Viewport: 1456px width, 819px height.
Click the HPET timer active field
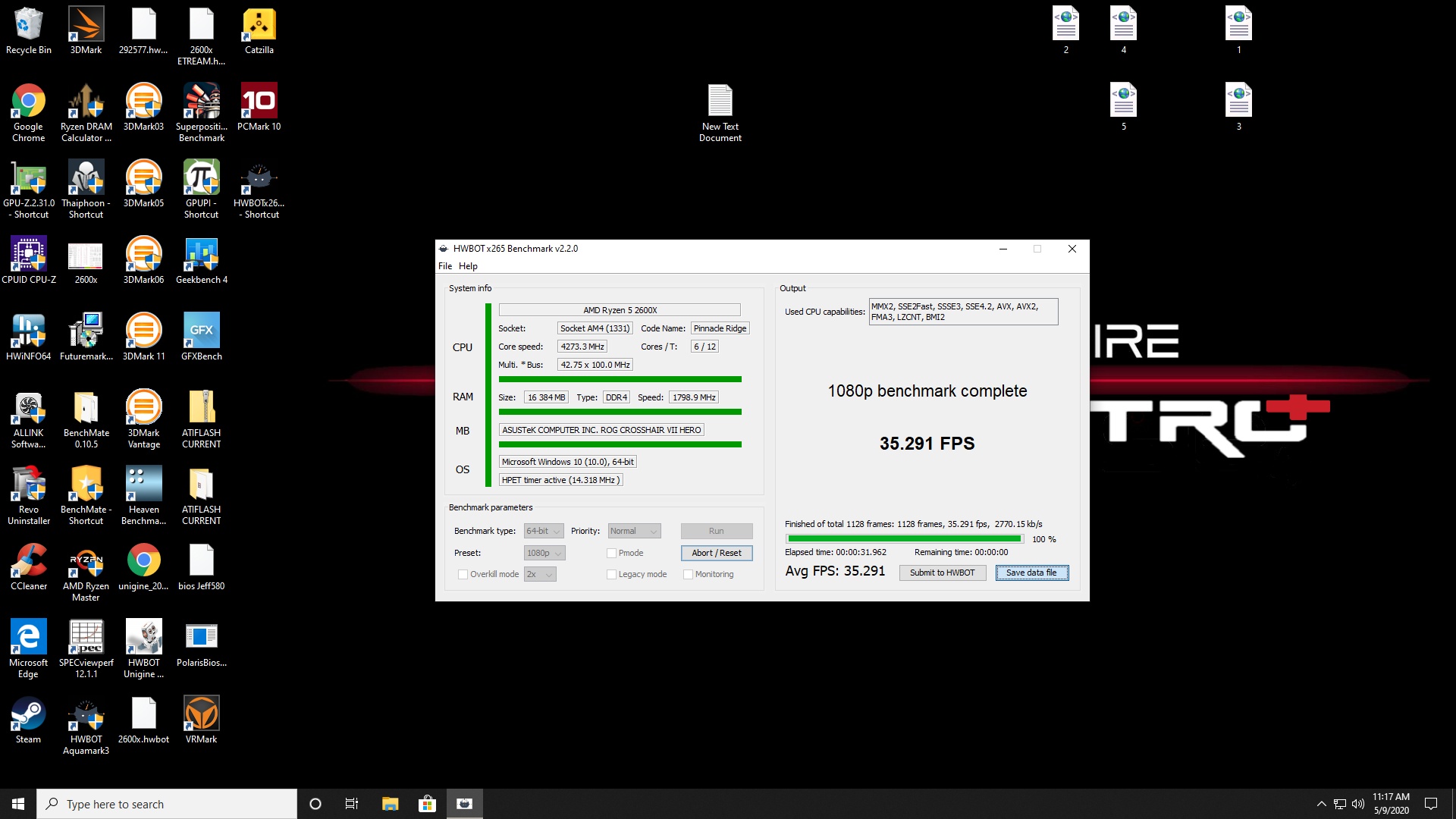(x=561, y=480)
